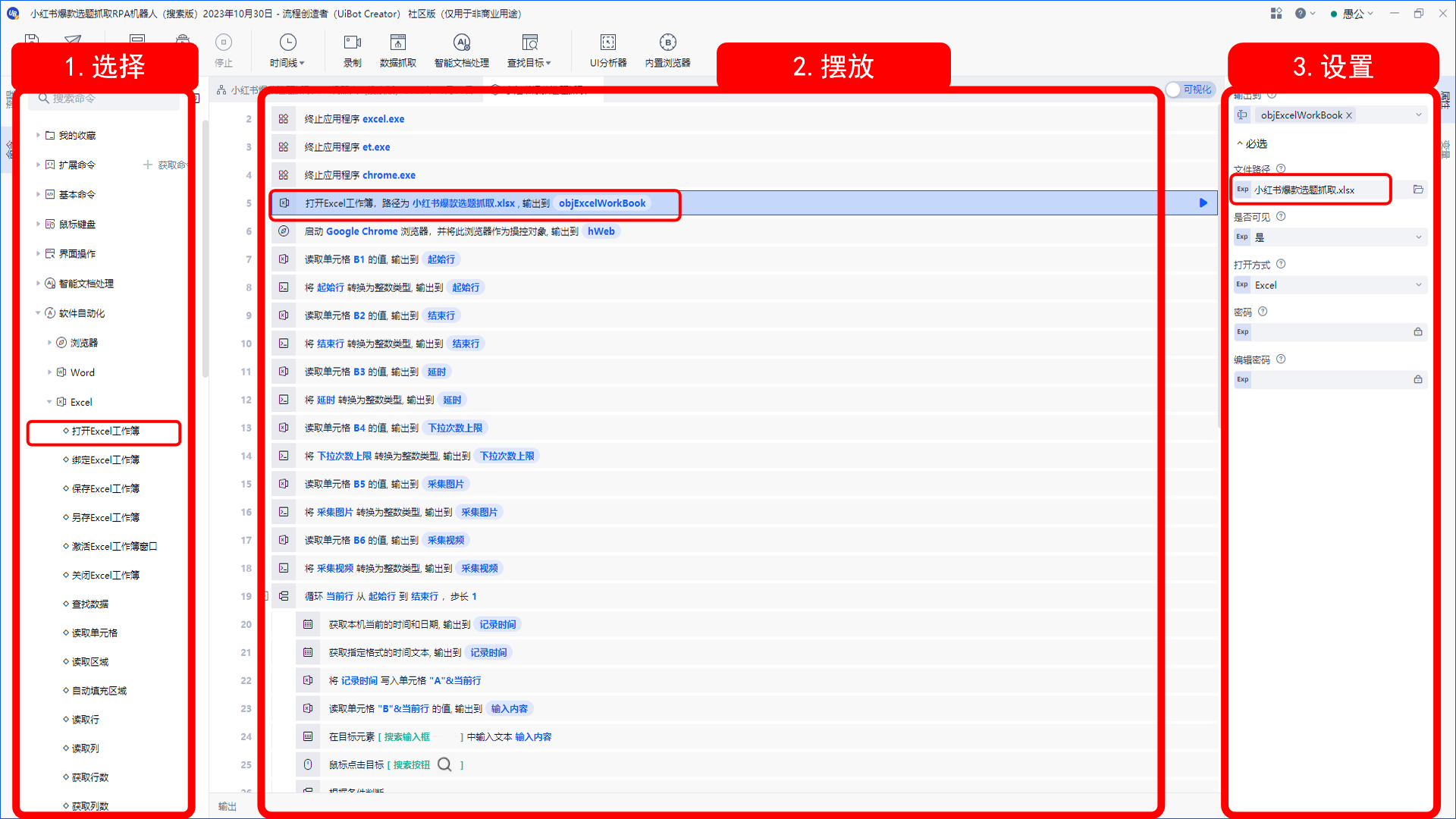Click the 停止 stop icon in toolbar
The image size is (1456, 819).
click(x=224, y=42)
